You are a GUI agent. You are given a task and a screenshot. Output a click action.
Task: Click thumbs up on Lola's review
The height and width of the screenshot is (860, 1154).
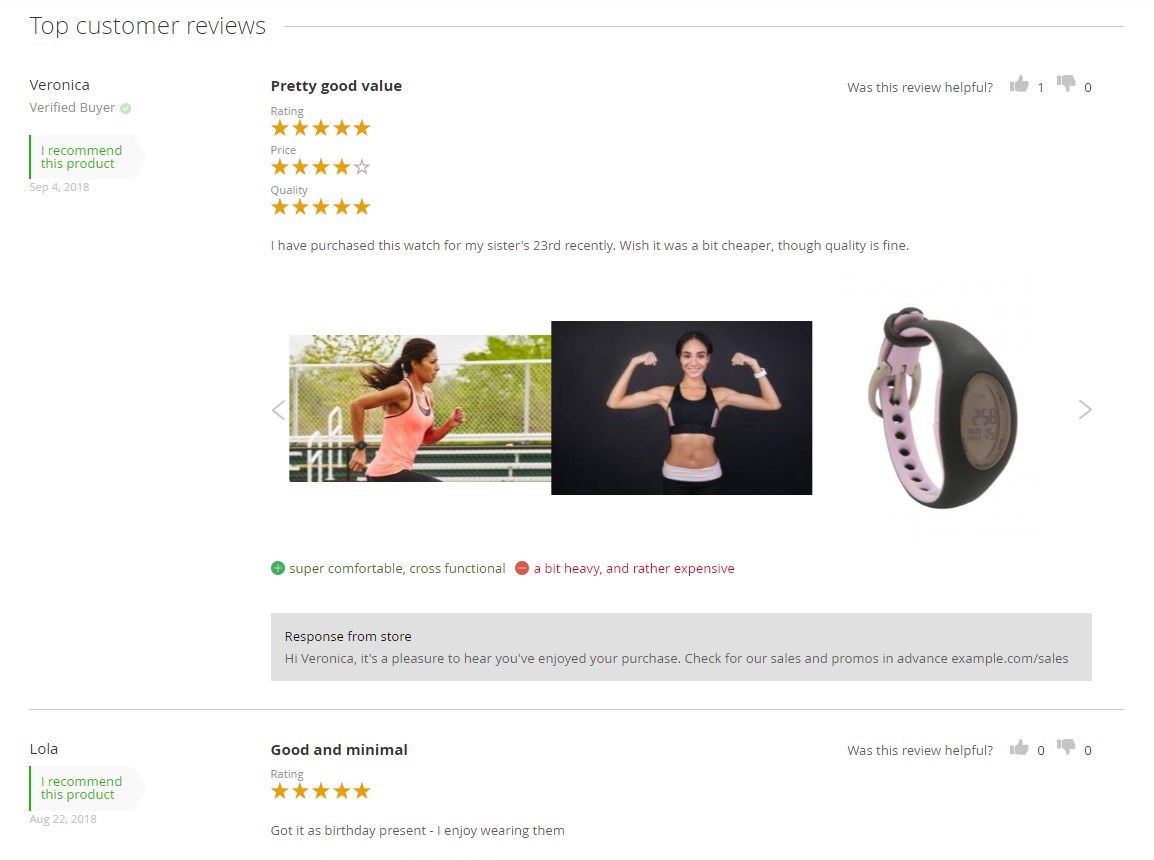coord(1019,748)
